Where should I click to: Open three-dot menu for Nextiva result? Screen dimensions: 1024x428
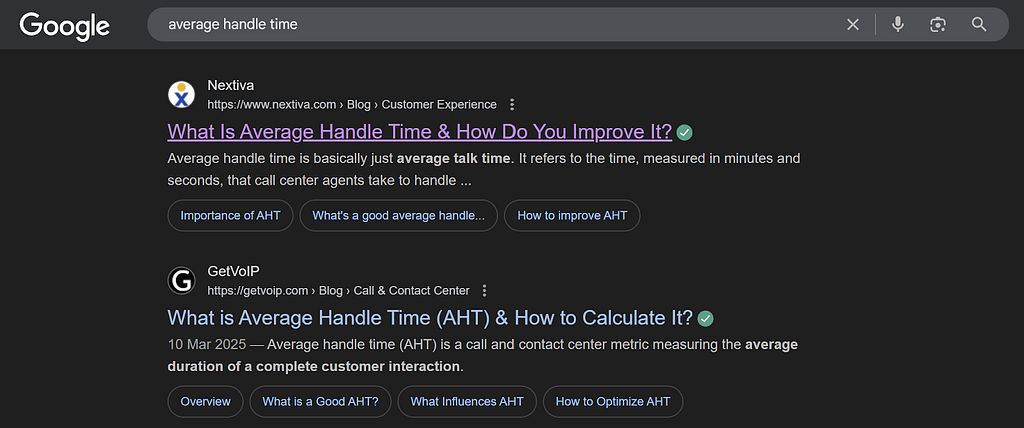pos(512,105)
